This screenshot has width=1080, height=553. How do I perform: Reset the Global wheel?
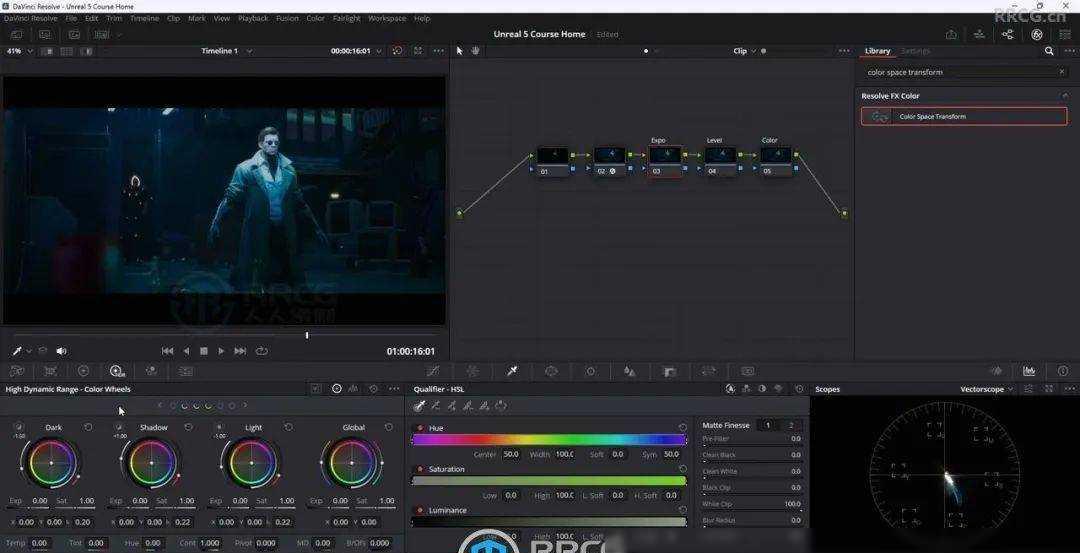388,428
